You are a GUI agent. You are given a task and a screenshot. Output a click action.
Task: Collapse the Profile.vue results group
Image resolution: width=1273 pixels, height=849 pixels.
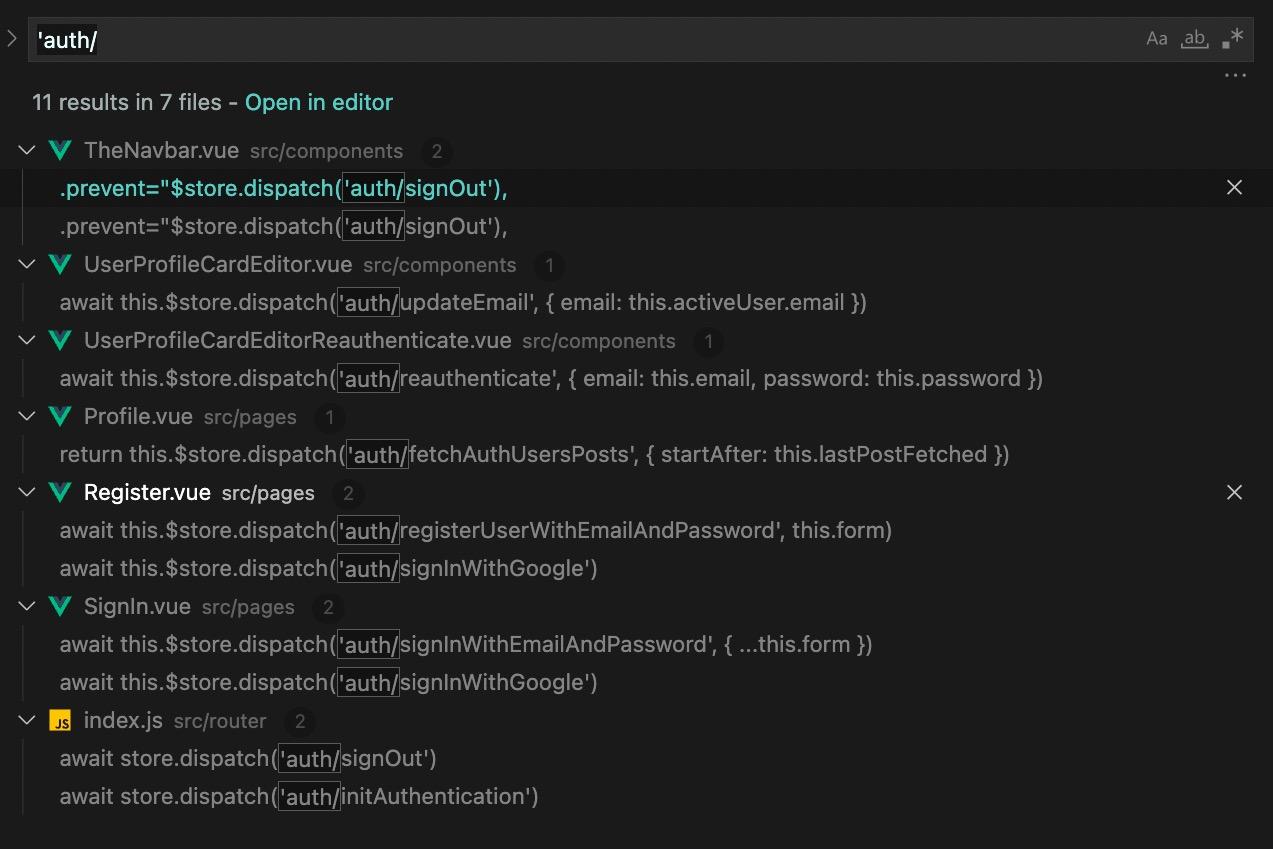(26, 417)
